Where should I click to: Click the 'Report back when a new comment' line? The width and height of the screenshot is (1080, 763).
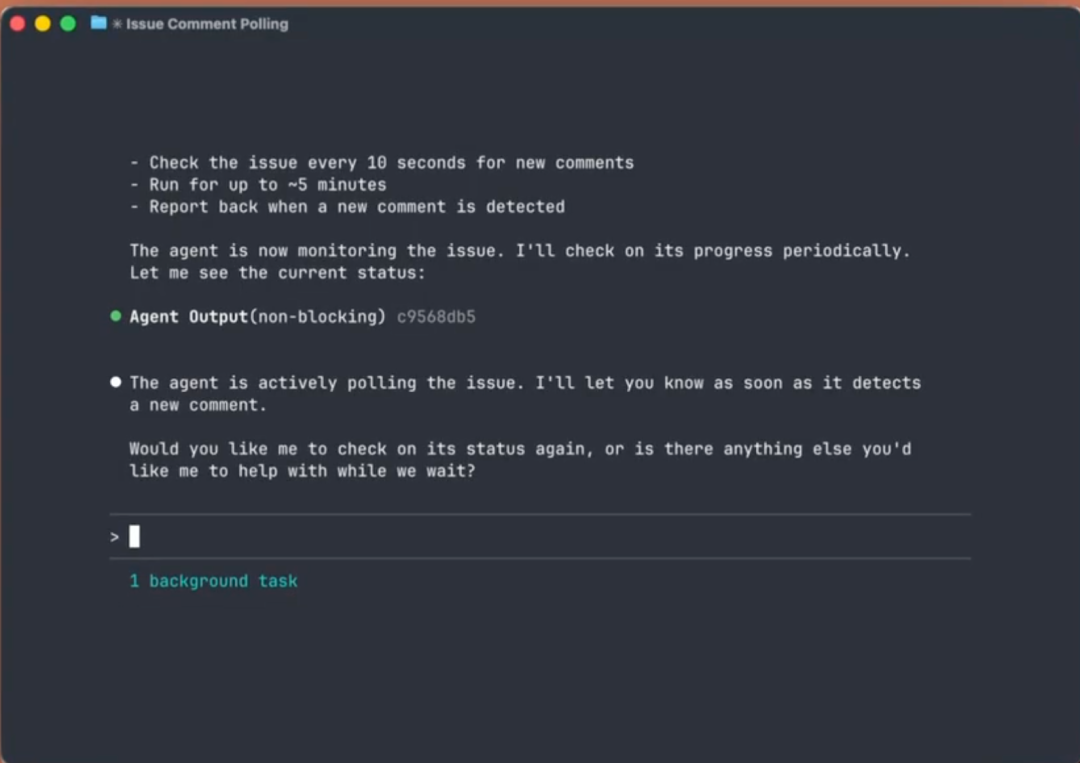pos(347,206)
